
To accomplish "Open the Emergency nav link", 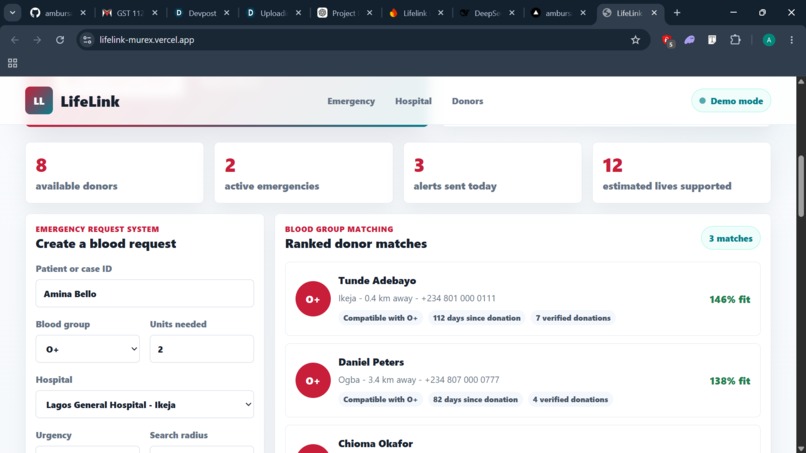I will 351,101.
